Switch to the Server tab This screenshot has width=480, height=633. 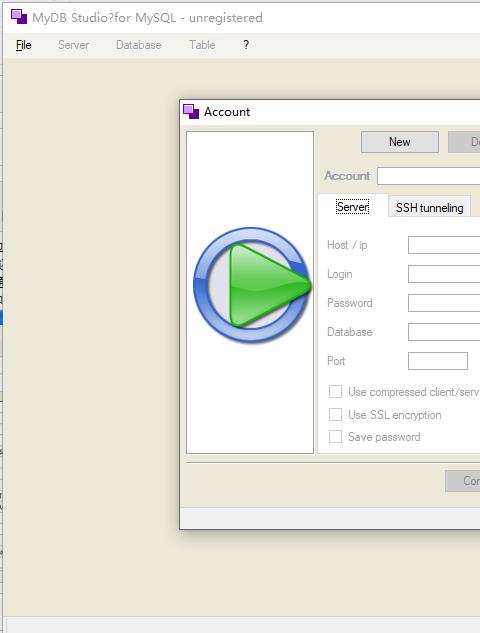click(352, 207)
